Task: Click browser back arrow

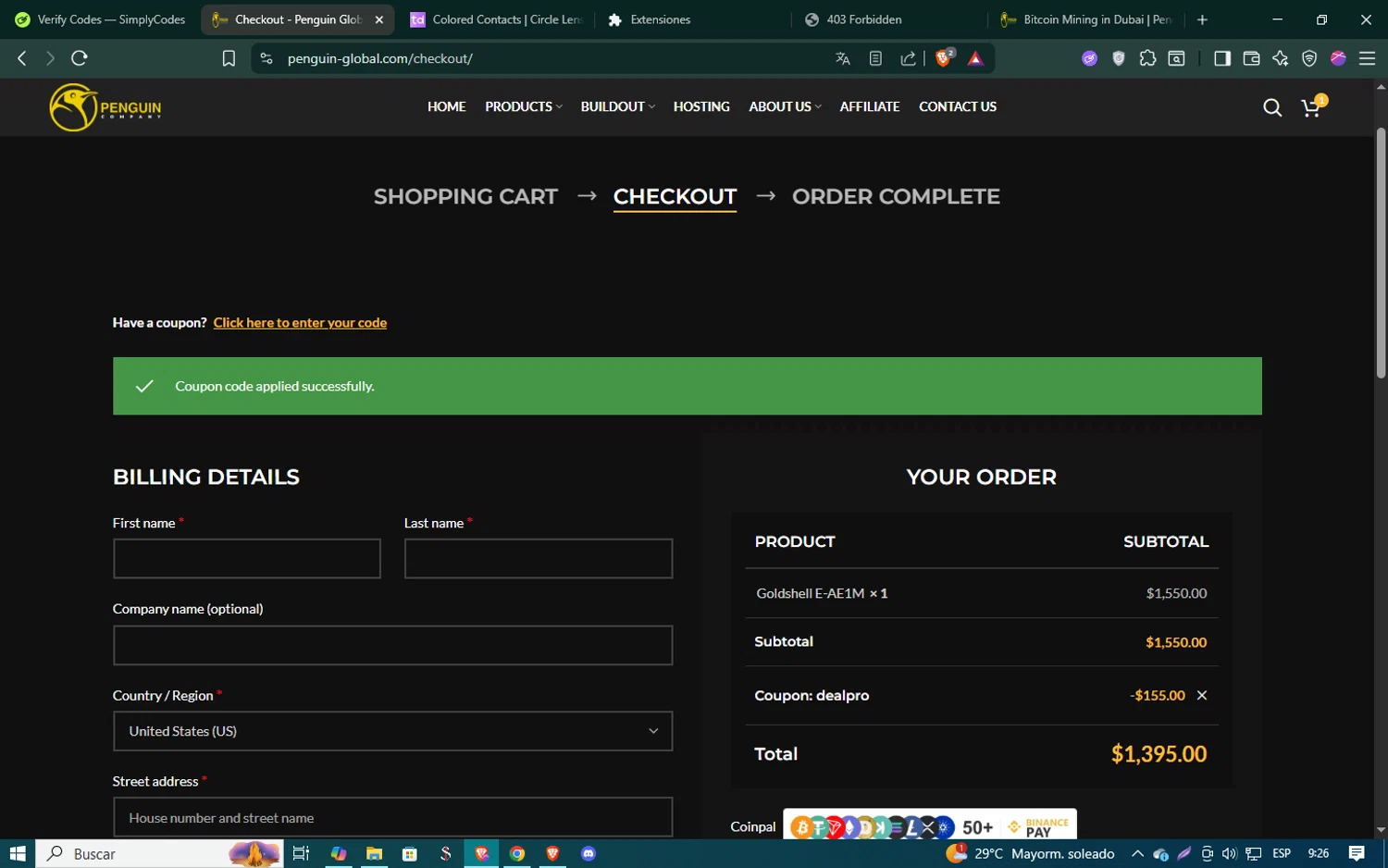Action: pyautogui.click(x=22, y=58)
